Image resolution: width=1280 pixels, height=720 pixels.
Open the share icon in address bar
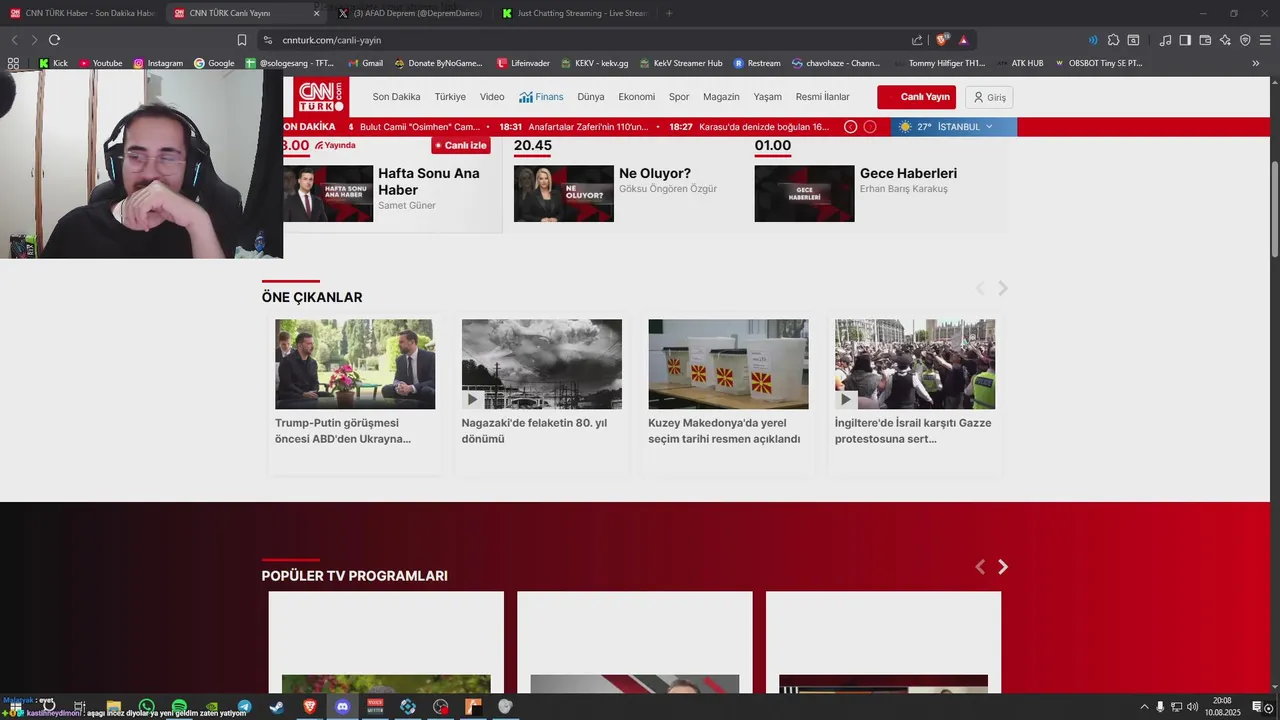click(x=917, y=40)
